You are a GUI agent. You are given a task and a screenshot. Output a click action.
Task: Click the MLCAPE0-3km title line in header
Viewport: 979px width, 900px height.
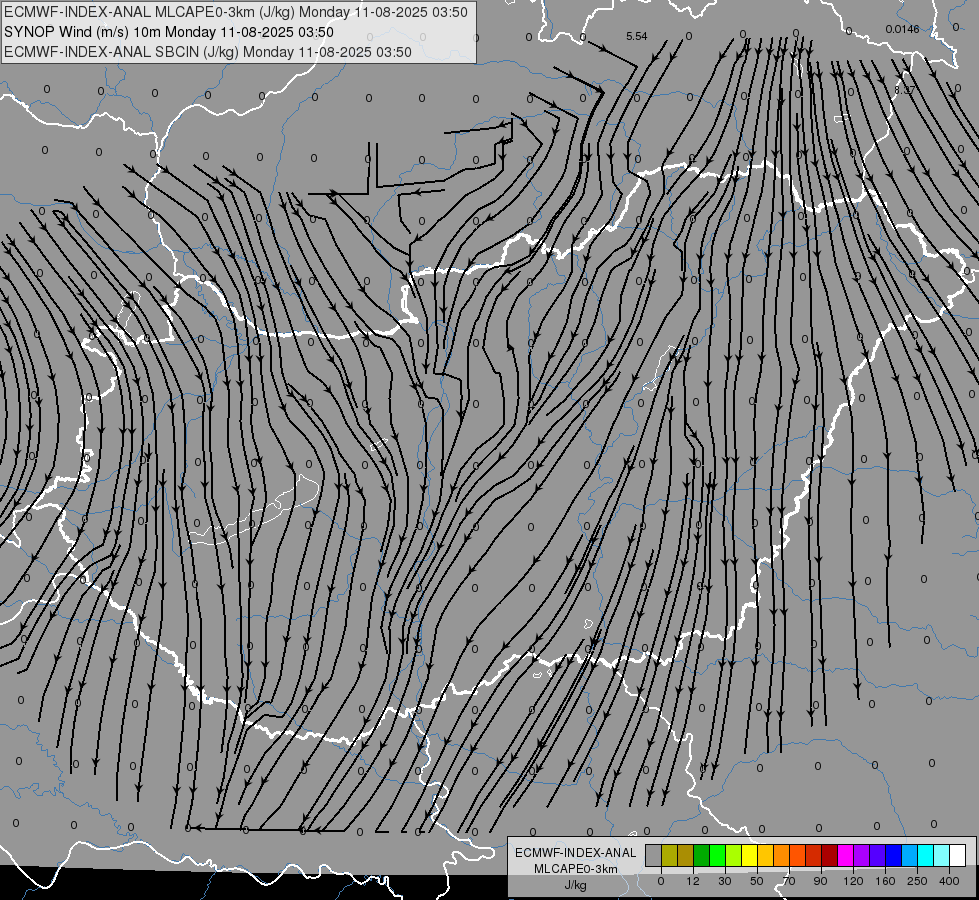point(236,12)
